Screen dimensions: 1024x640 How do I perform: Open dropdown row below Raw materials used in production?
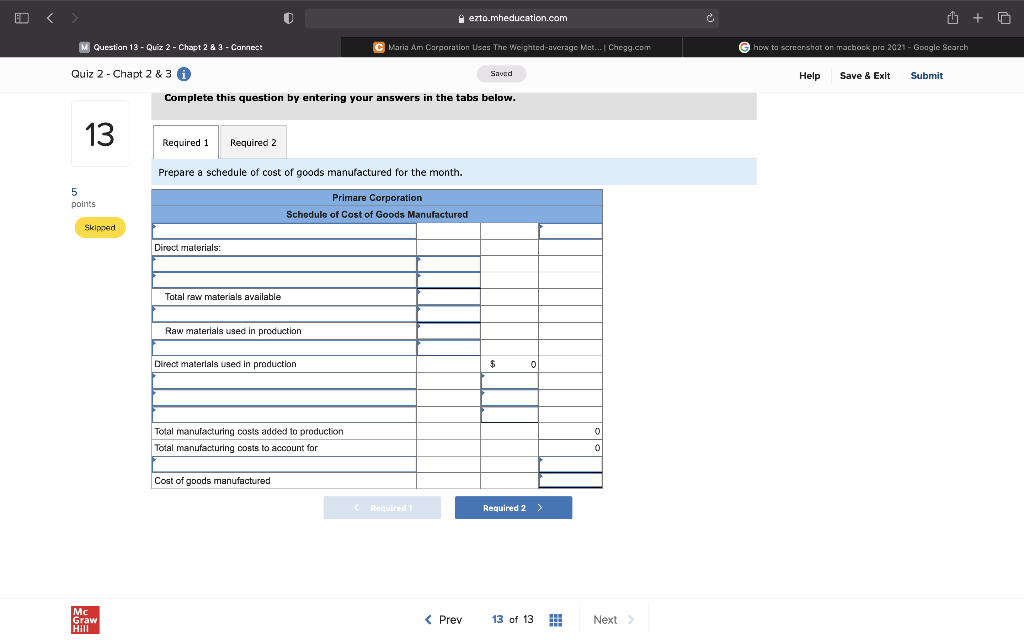coord(284,347)
